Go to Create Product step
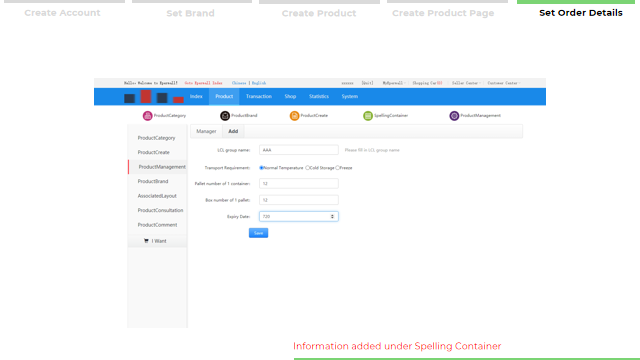 [319, 13]
